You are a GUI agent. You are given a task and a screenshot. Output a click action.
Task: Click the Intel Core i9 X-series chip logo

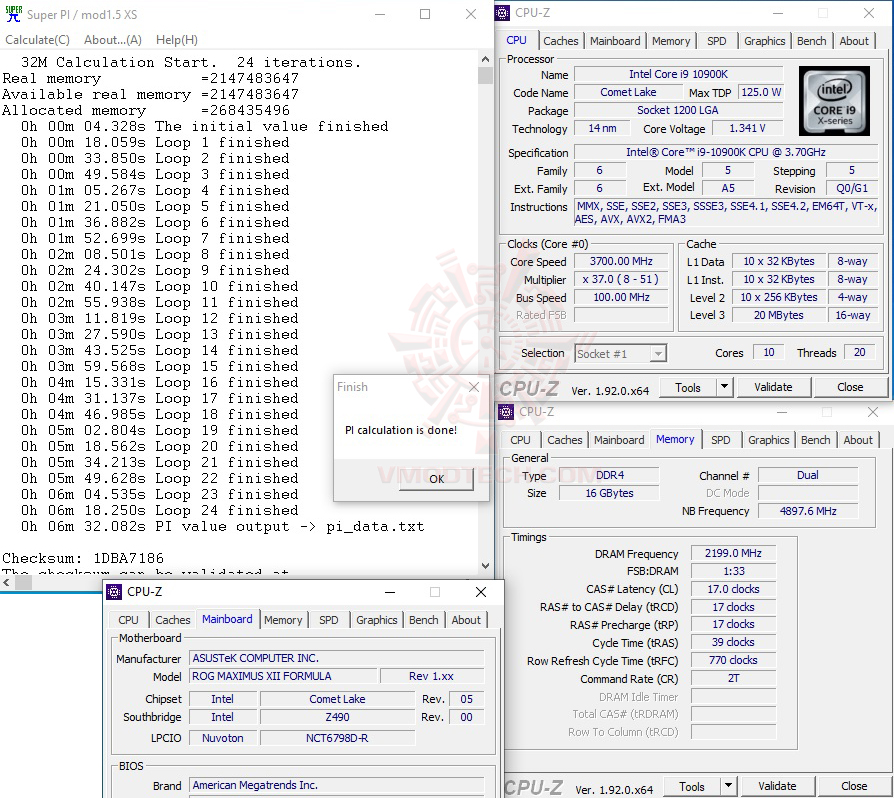(x=834, y=100)
